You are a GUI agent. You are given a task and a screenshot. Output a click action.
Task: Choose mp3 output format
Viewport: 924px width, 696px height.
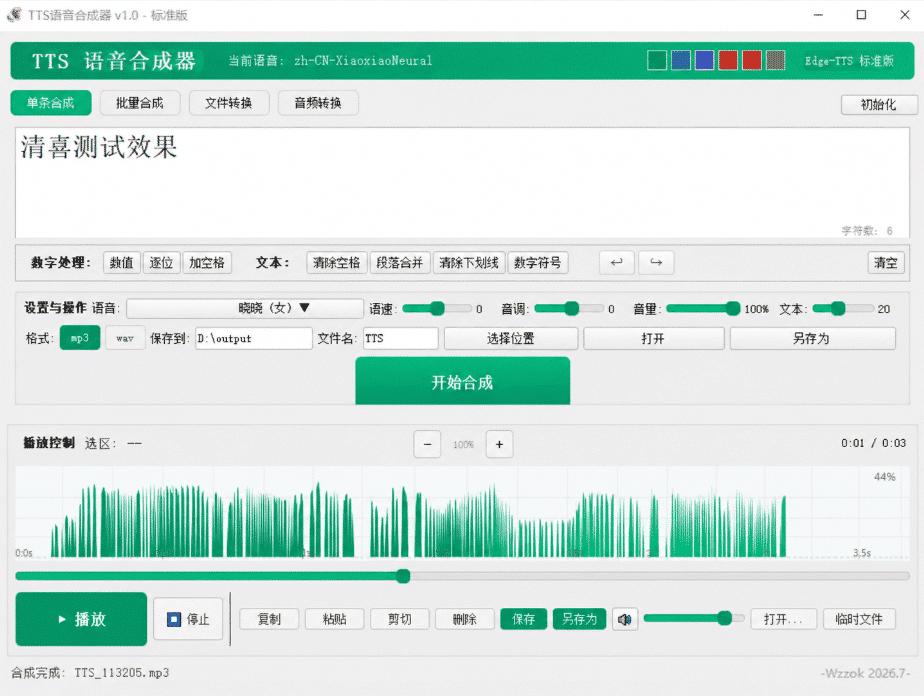(x=80, y=338)
